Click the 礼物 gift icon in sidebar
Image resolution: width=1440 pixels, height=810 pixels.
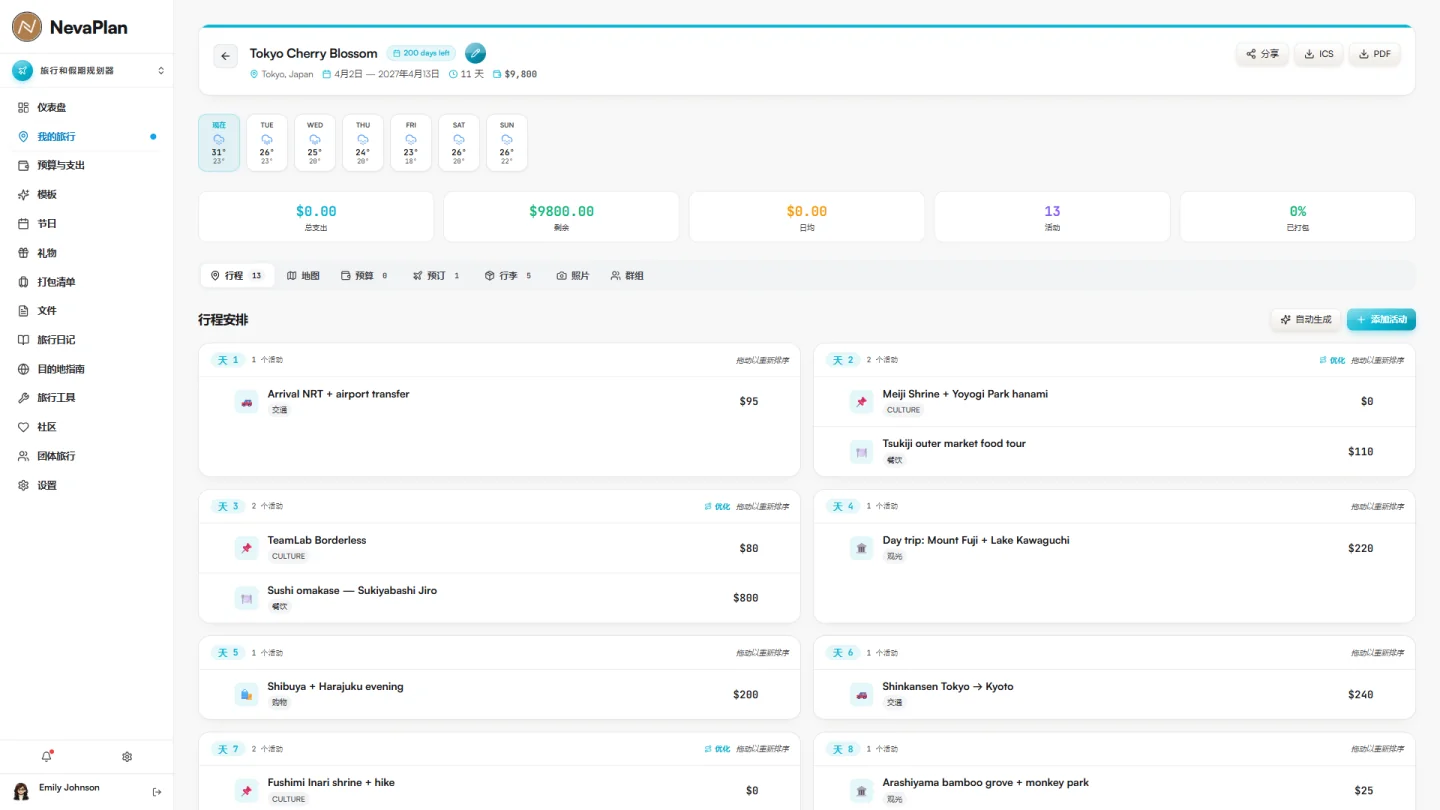tap(24, 253)
